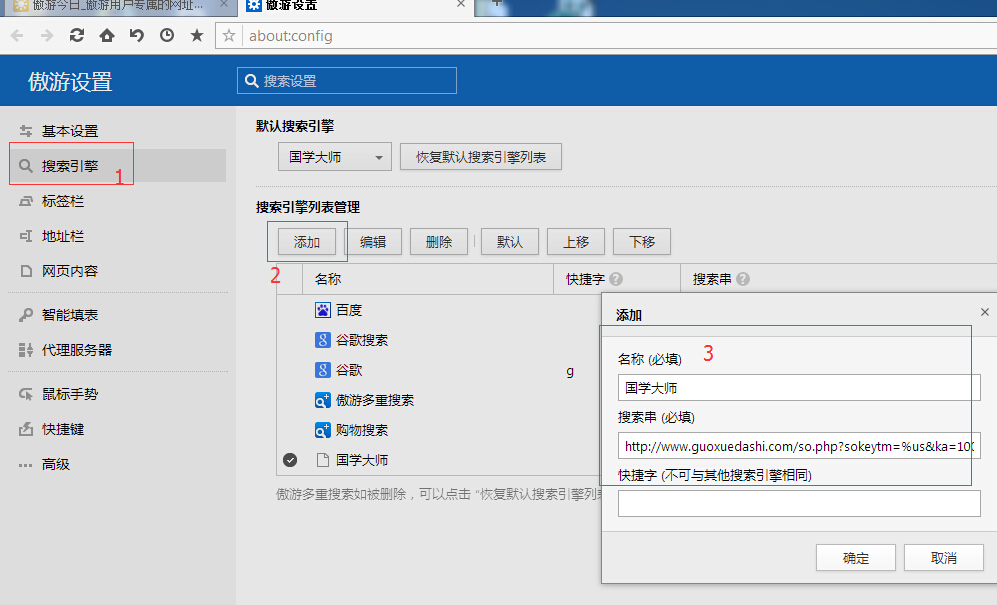
Task: Click the undo closed tab icon
Action: [137, 36]
